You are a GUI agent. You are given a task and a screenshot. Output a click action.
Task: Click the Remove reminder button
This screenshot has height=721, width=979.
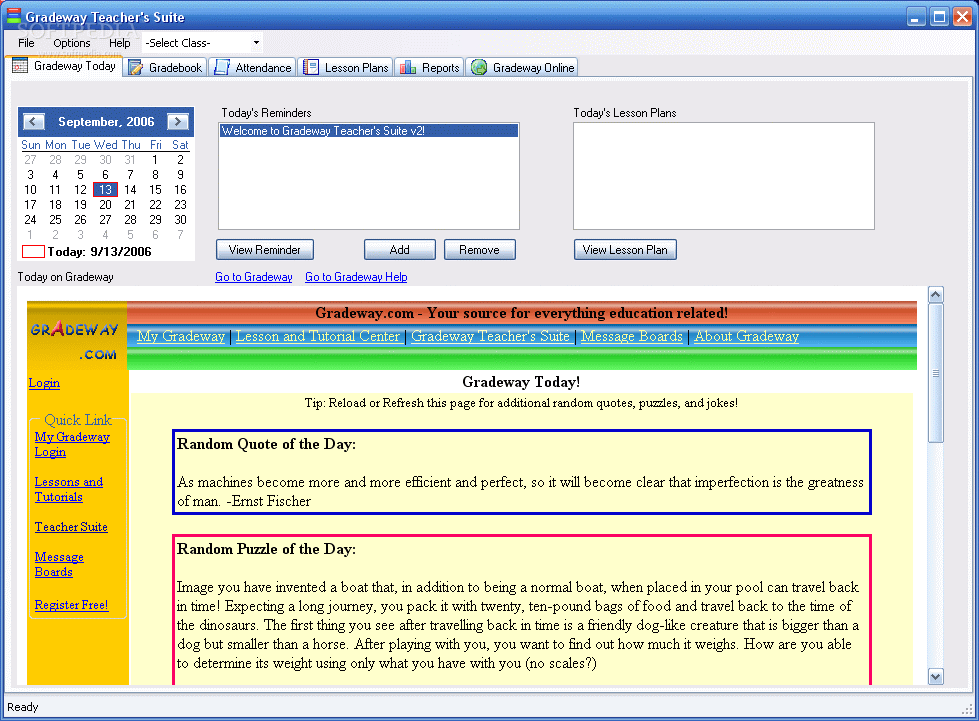click(x=480, y=250)
